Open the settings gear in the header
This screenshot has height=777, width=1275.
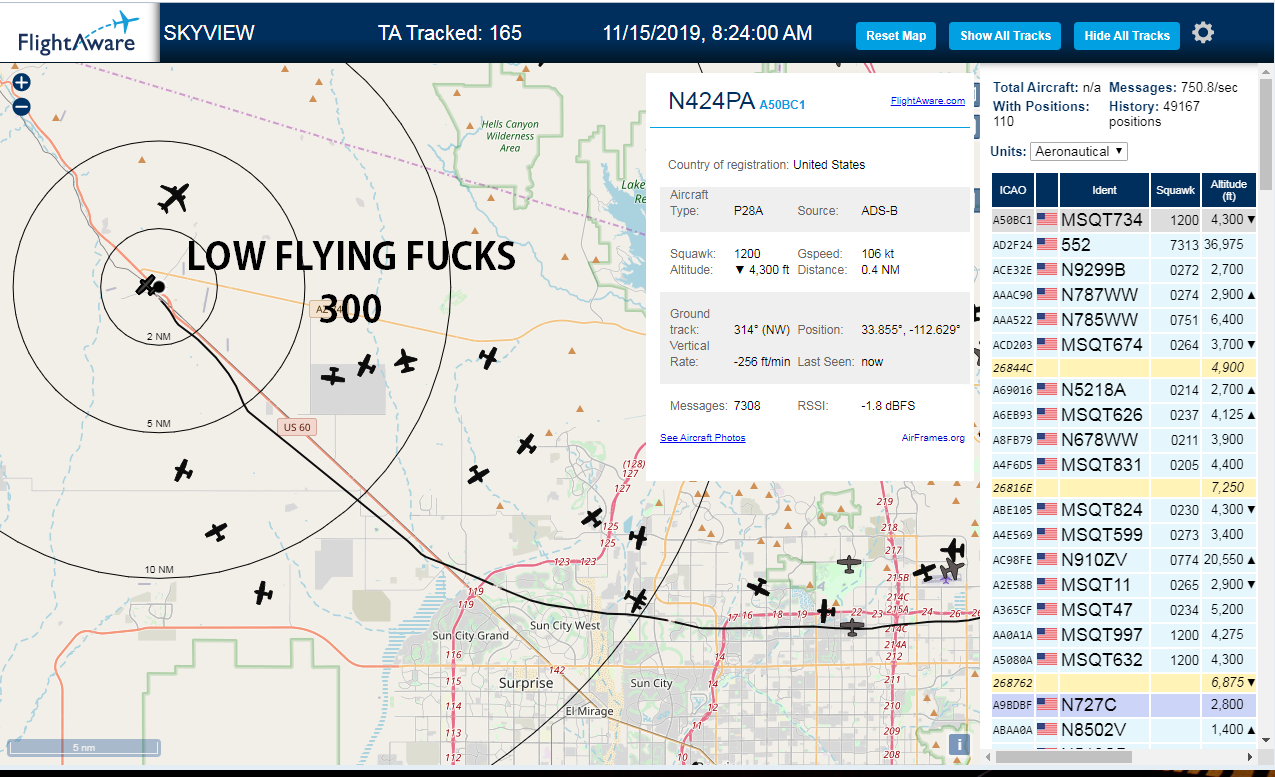coord(1203,33)
